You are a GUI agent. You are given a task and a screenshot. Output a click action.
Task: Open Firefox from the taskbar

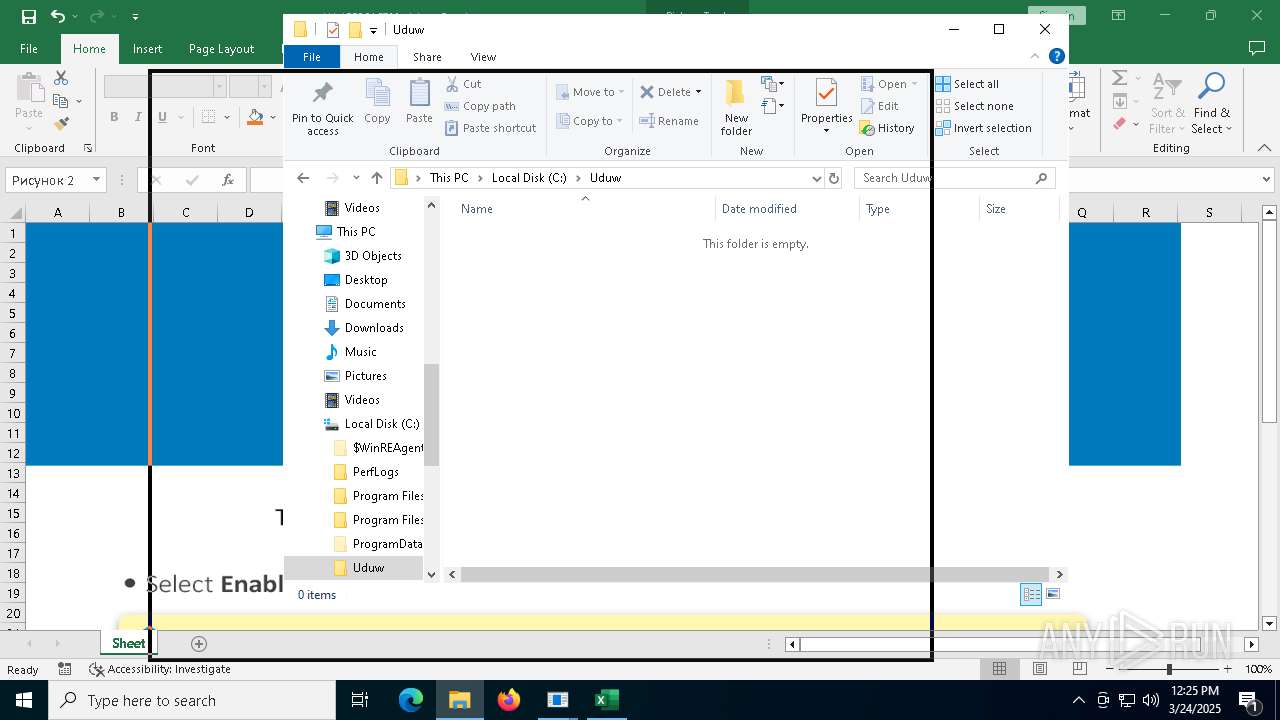[x=509, y=700]
